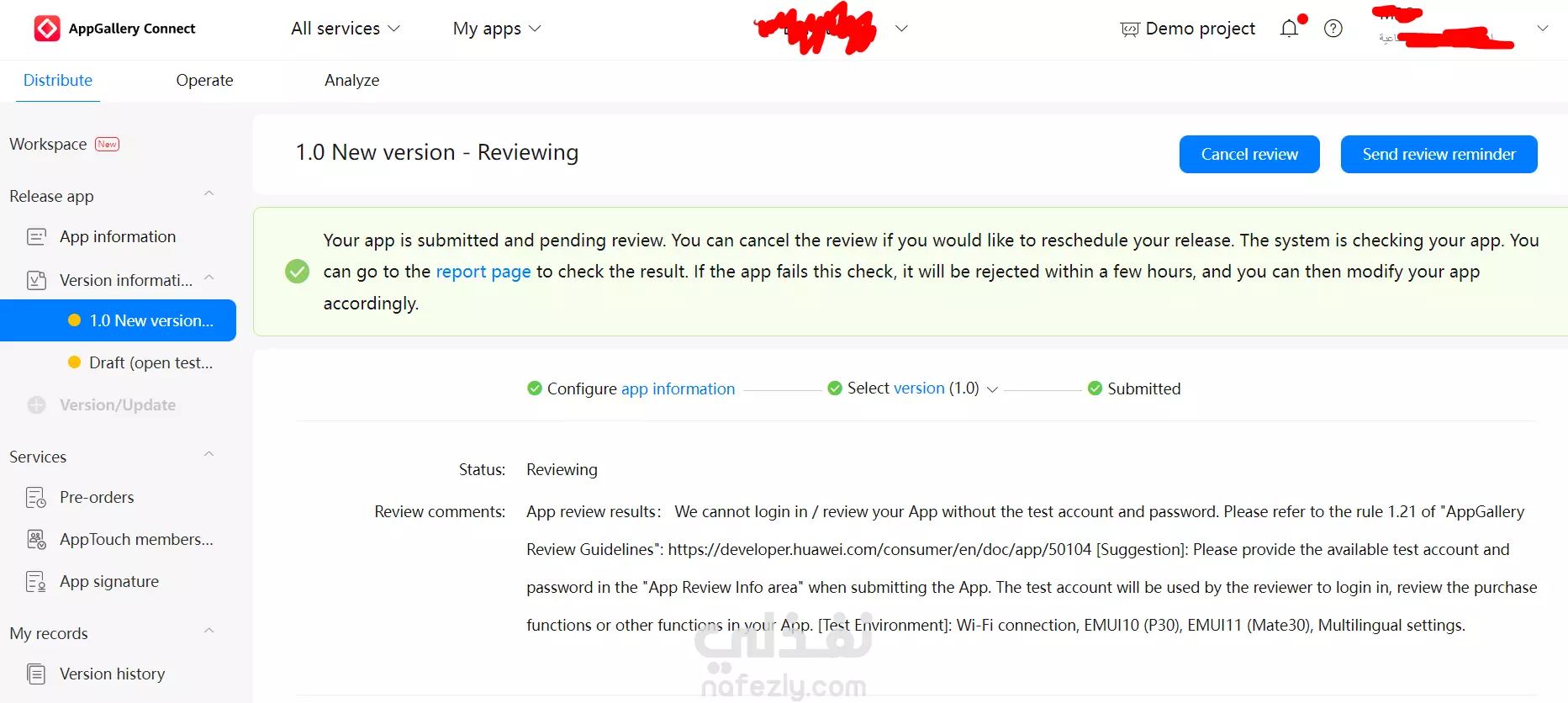1568x703 pixels.
Task: Open the notifications bell
Action: 1289,29
